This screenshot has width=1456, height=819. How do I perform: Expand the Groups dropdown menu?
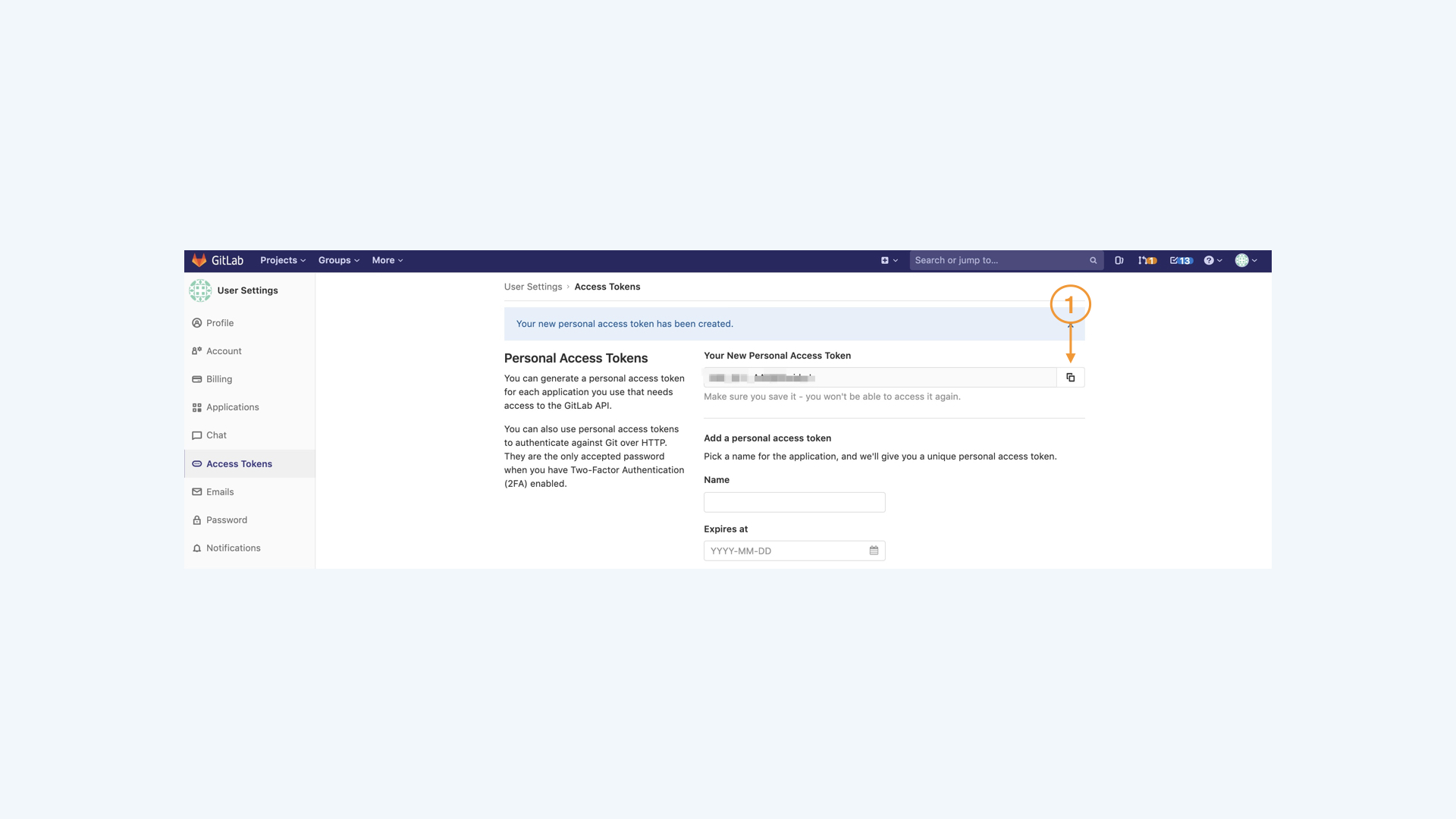[338, 261]
